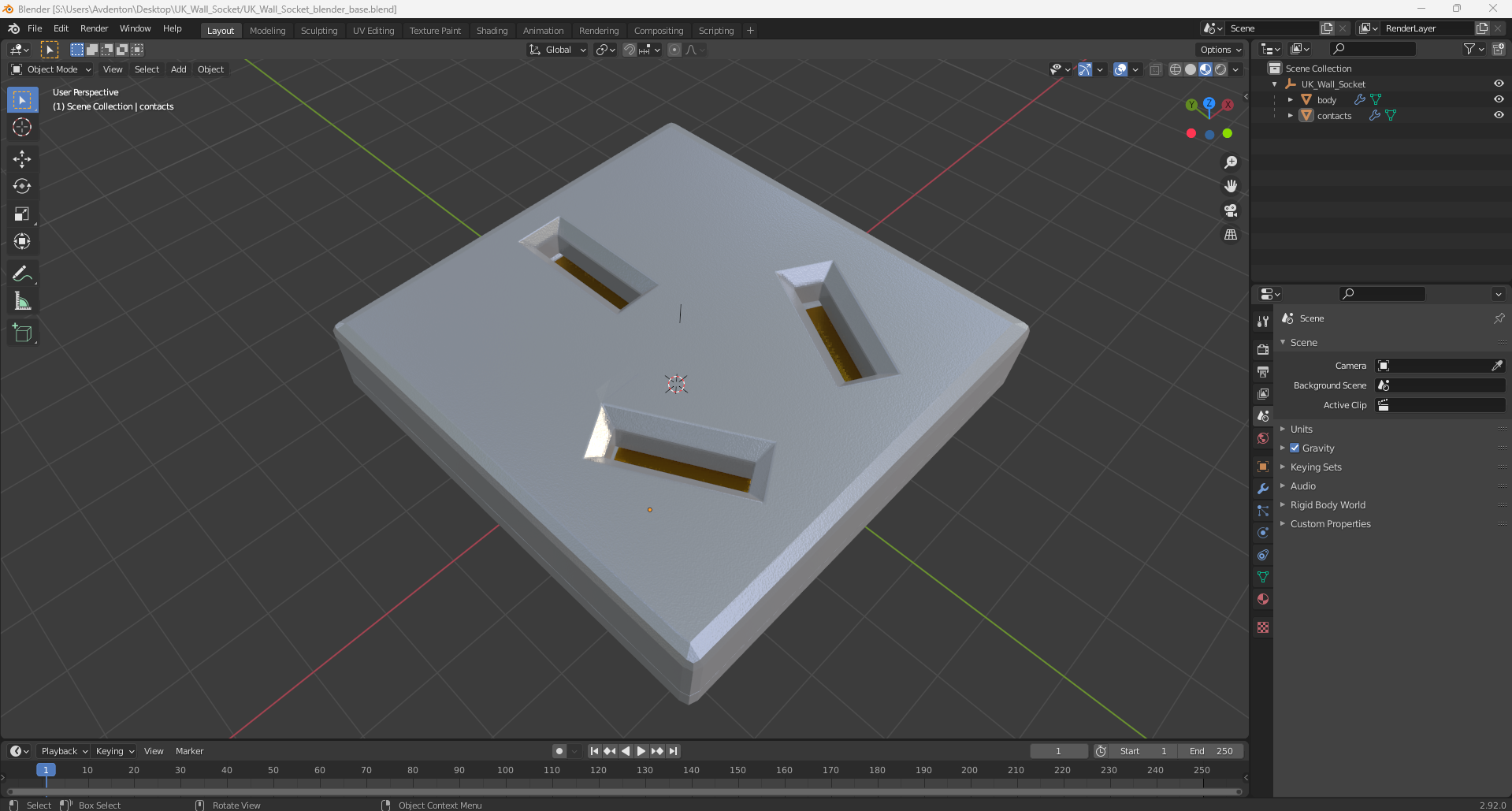1512x811 pixels.
Task: Open the timeline Marker menu
Action: tap(189, 751)
